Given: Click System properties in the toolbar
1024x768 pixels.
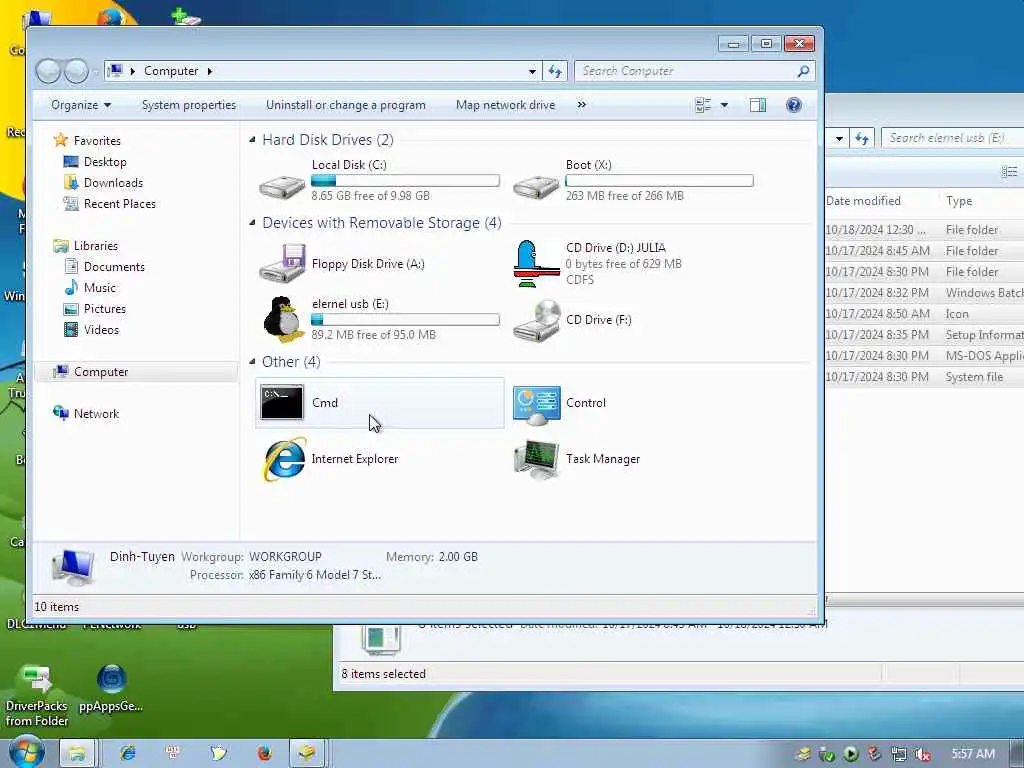Looking at the screenshot, I should click(189, 105).
